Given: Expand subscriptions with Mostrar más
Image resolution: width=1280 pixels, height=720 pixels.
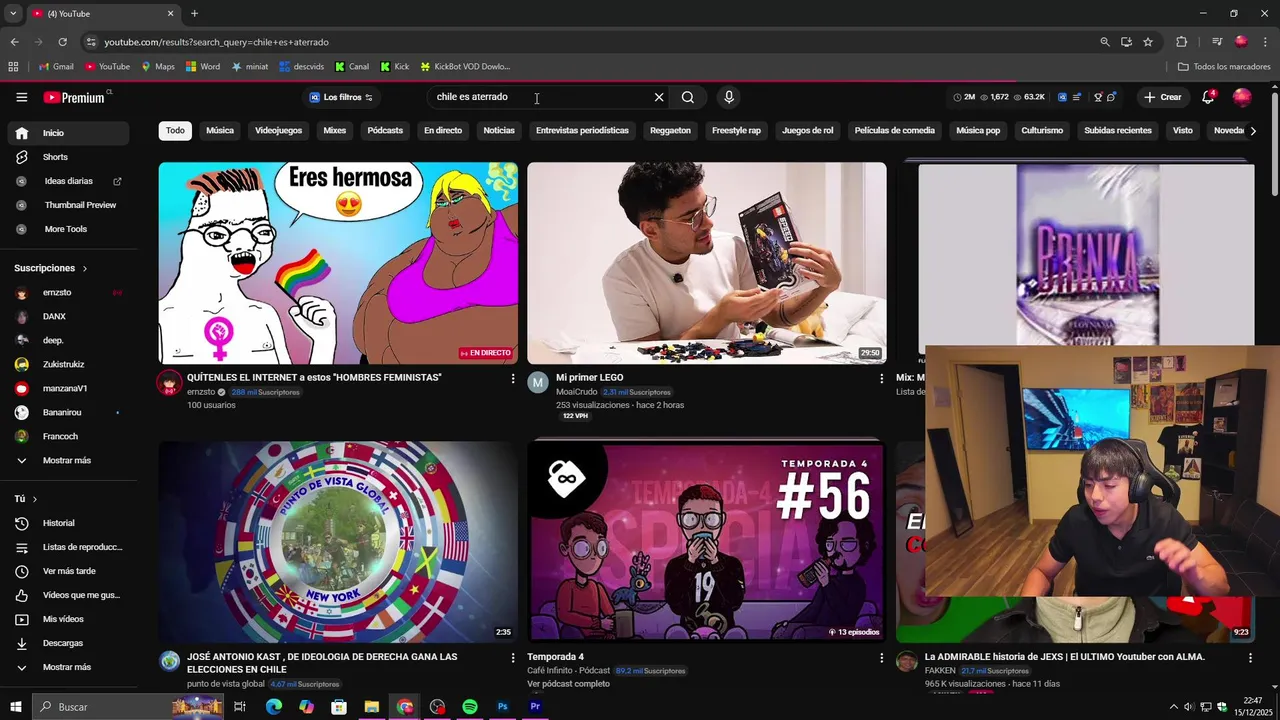Looking at the screenshot, I should click(x=68, y=460).
